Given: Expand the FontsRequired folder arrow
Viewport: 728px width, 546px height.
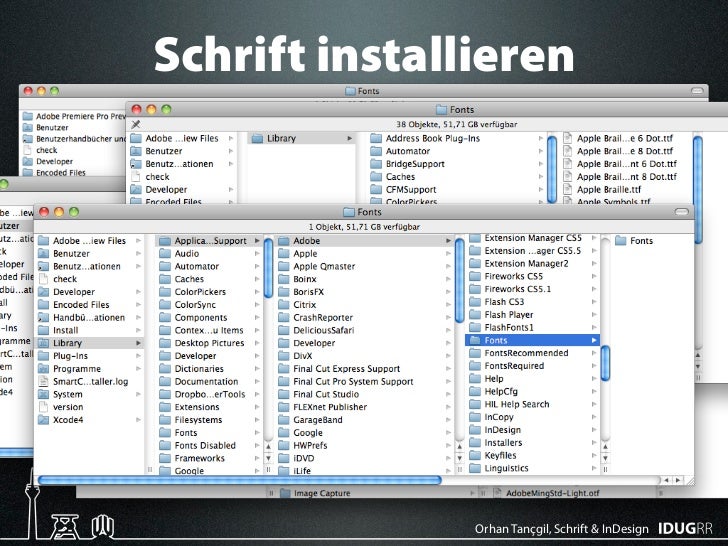Looking at the screenshot, I should (594, 366).
